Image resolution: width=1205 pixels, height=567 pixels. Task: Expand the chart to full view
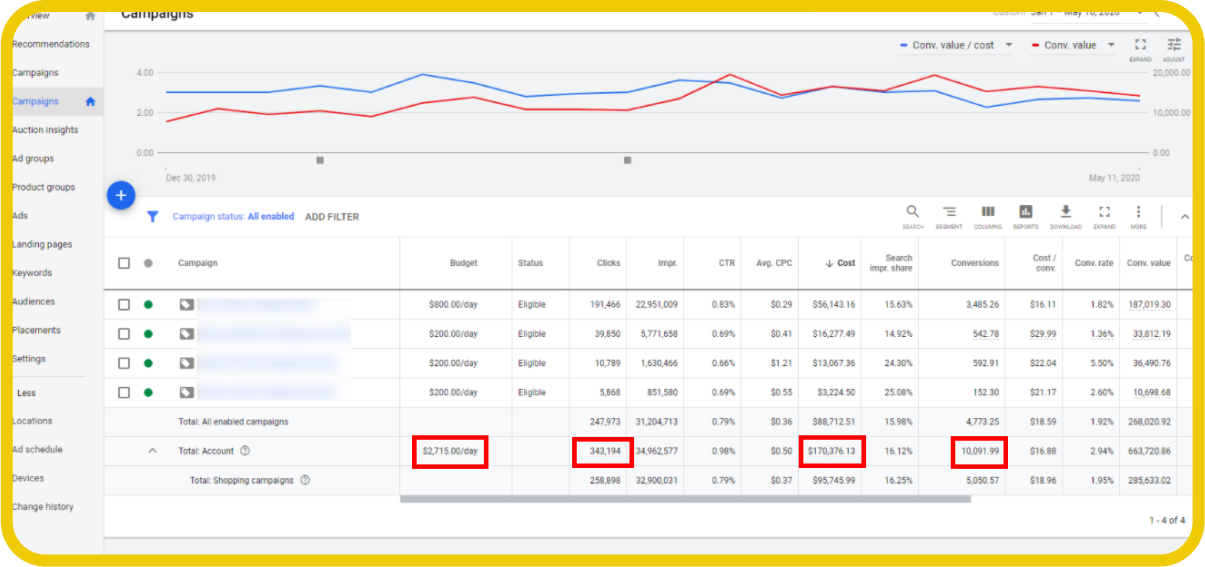[1140, 47]
